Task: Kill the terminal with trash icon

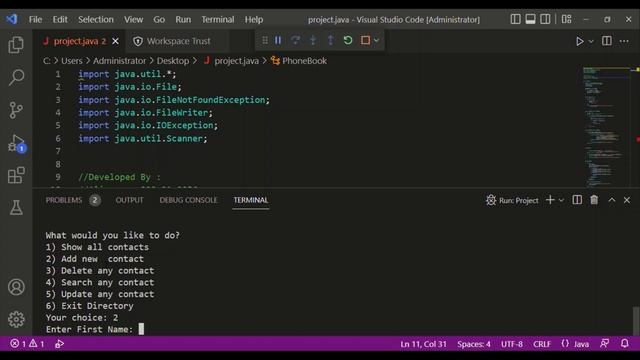Action: [594, 200]
